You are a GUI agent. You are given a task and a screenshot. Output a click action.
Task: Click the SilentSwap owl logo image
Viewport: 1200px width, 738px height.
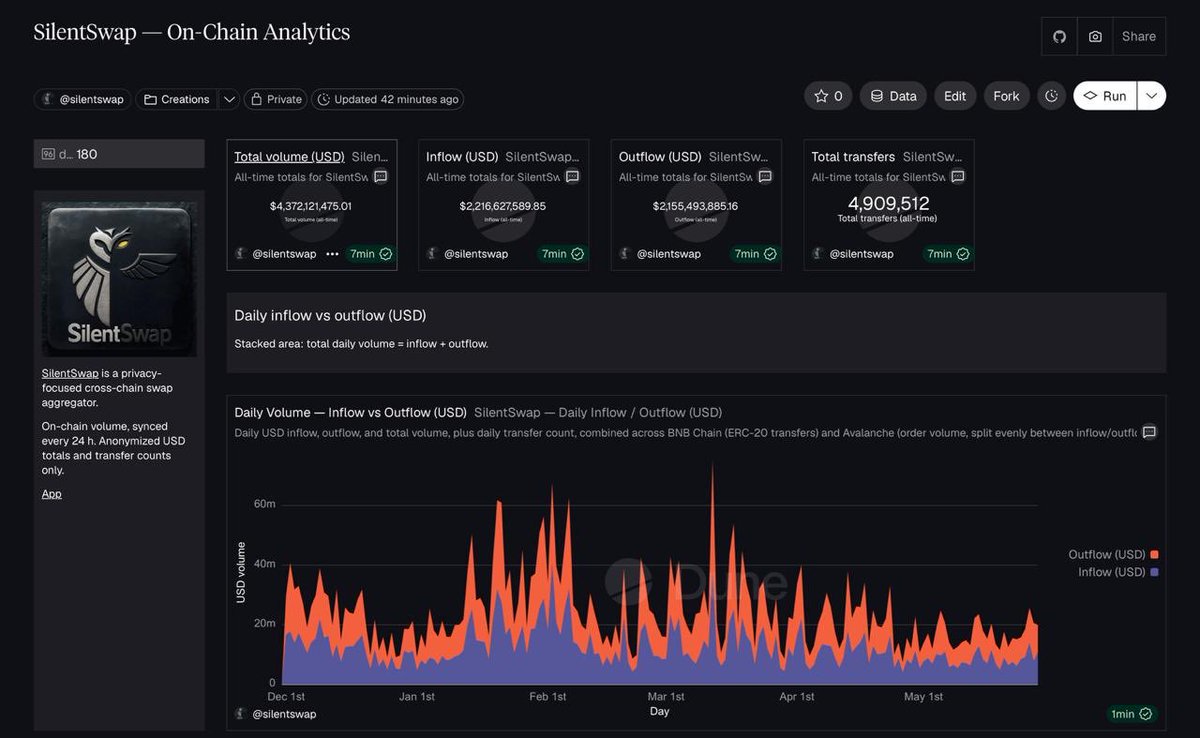tap(119, 279)
